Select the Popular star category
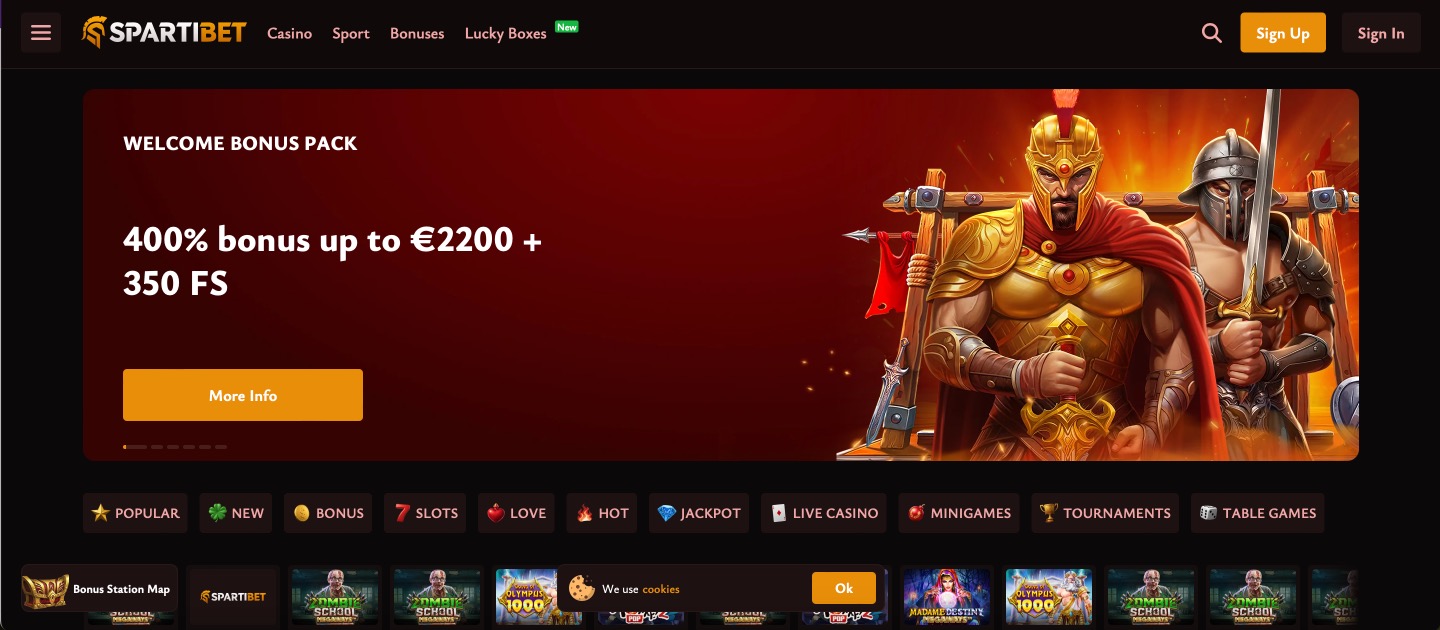1440x630 pixels. pyautogui.click(x=135, y=513)
